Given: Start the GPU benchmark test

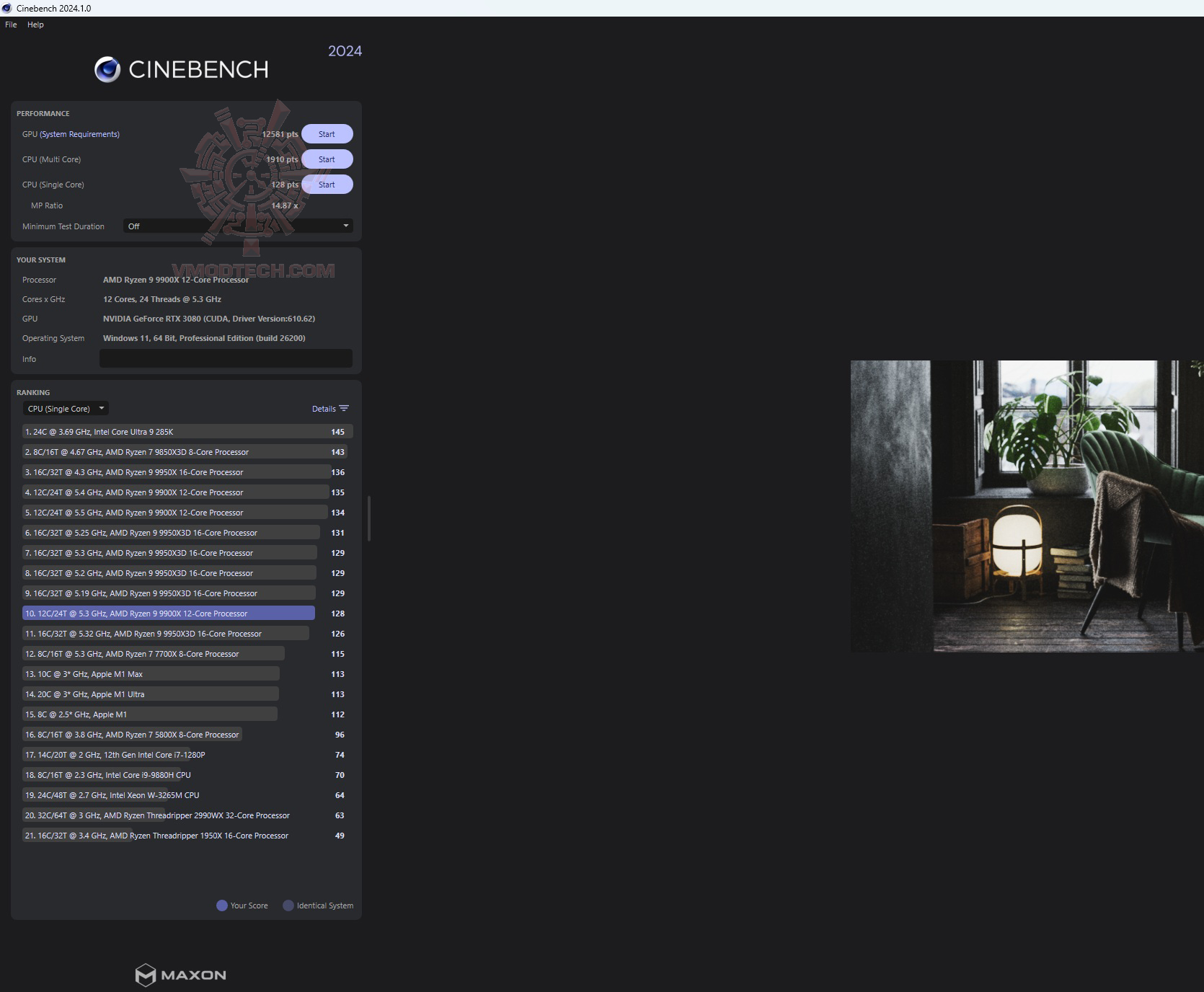Looking at the screenshot, I should point(327,134).
